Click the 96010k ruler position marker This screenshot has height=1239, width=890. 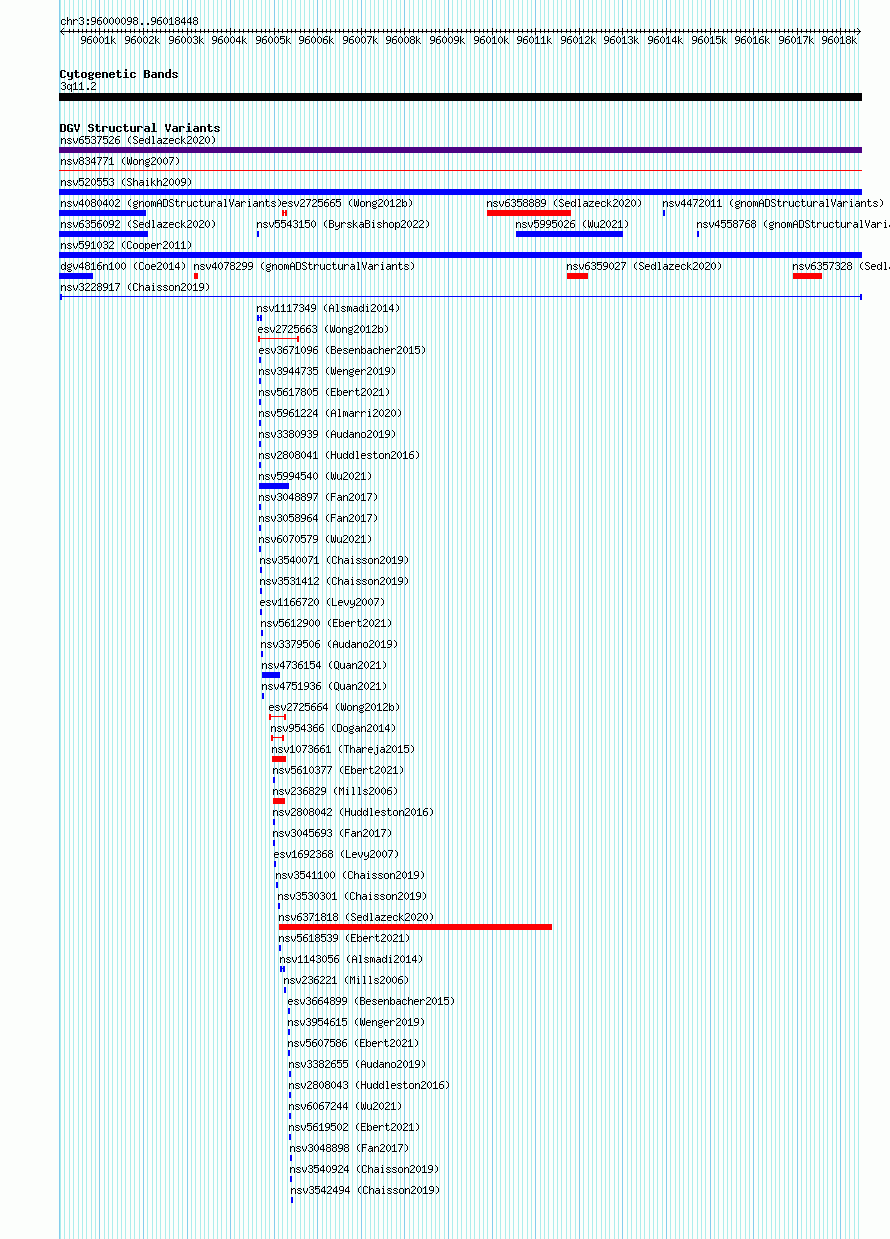pyautogui.click(x=490, y=40)
